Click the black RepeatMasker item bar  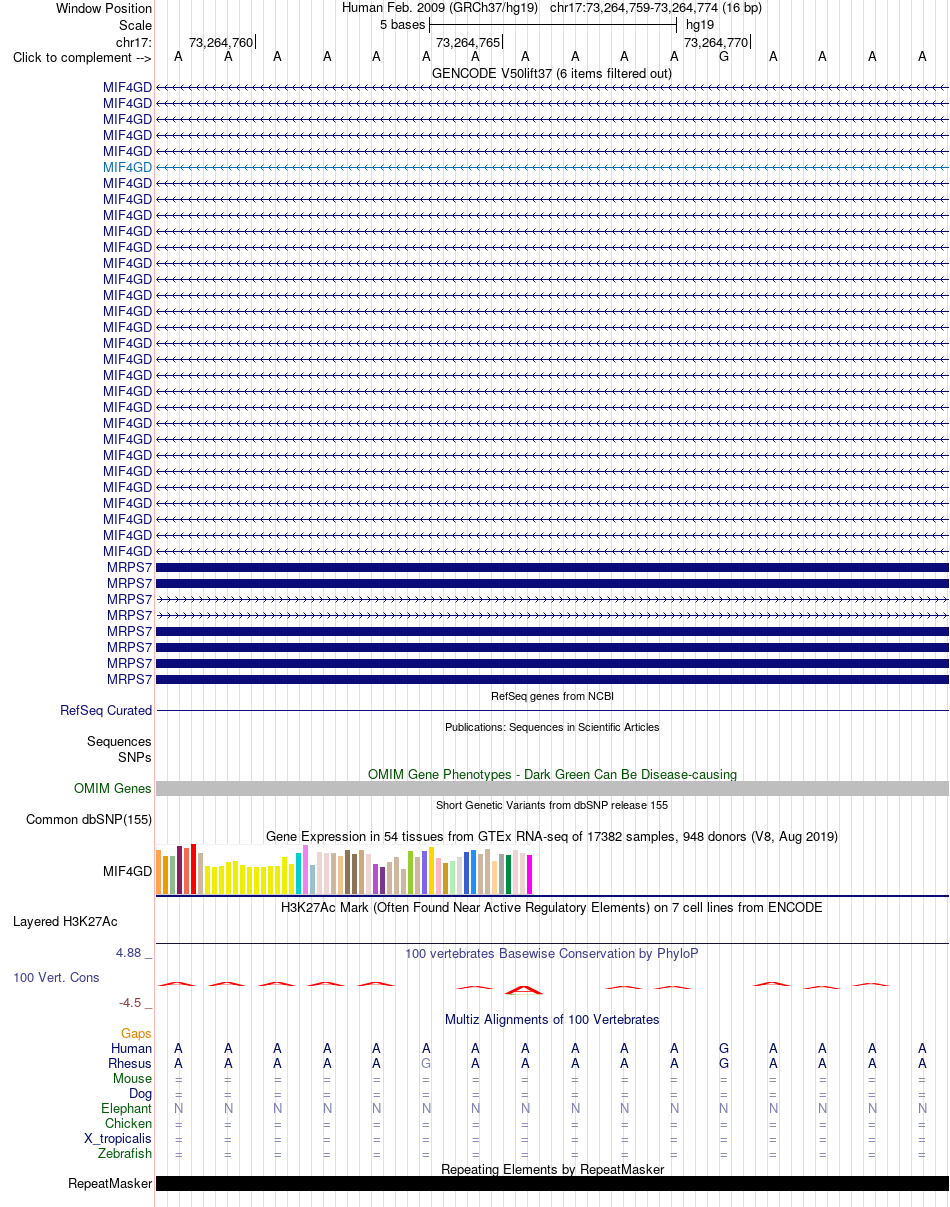click(x=552, y=1184)
